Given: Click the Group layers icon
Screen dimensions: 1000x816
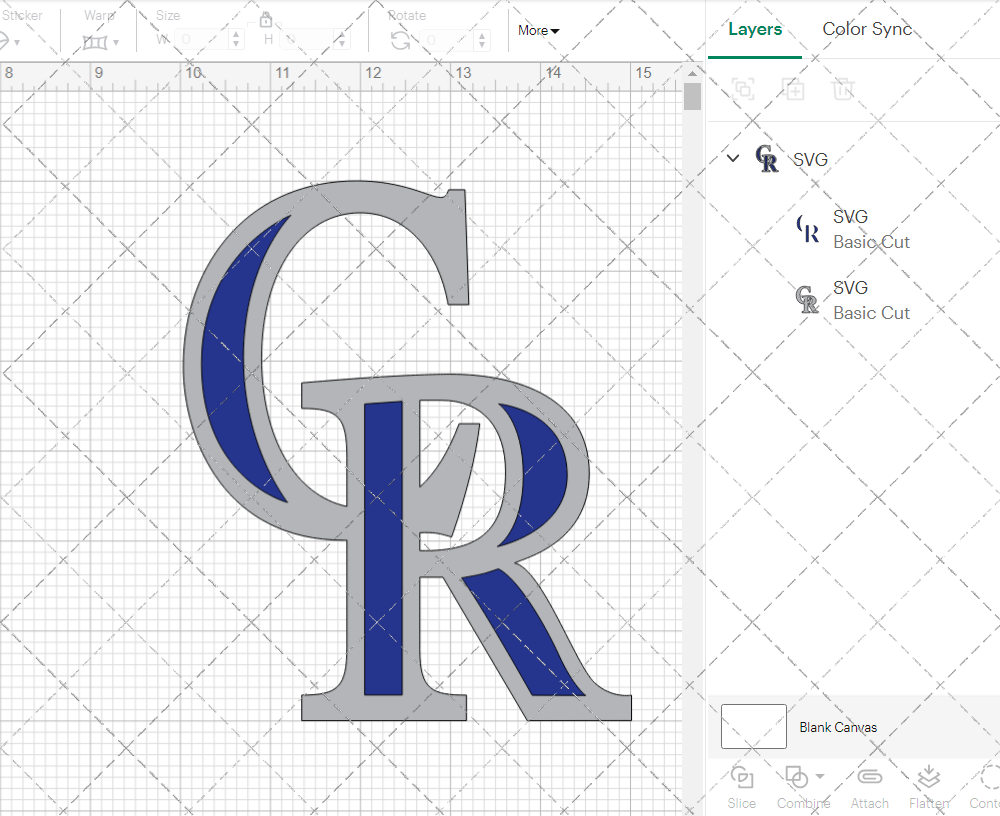Looking at the screenshot, I should pyautogui.click(x=742, y=89).
